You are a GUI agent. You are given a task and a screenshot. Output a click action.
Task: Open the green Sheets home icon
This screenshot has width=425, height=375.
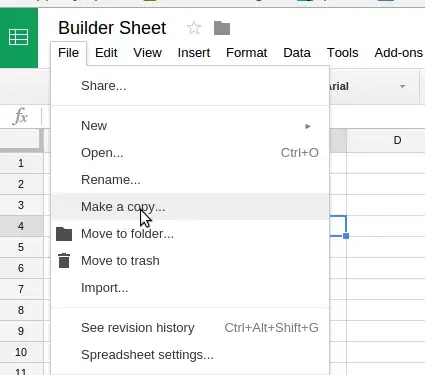click(x=19, y=37)
